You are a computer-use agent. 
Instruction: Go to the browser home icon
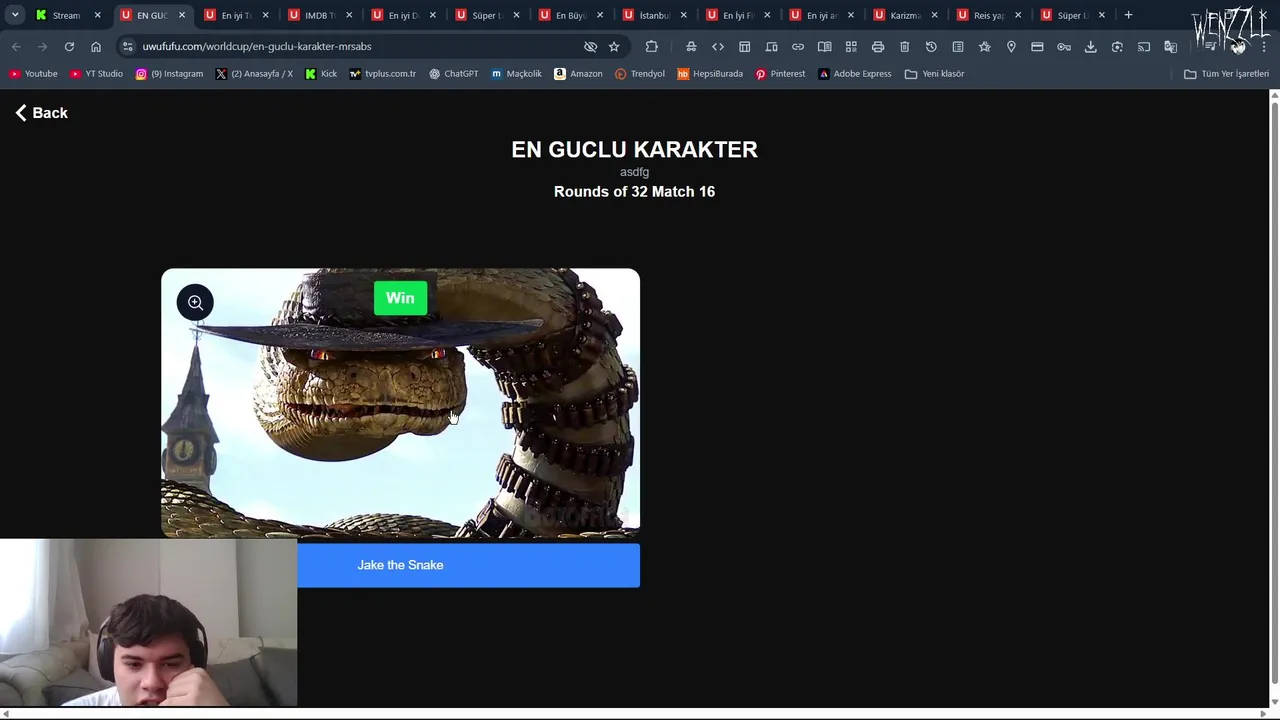[96, 46]
